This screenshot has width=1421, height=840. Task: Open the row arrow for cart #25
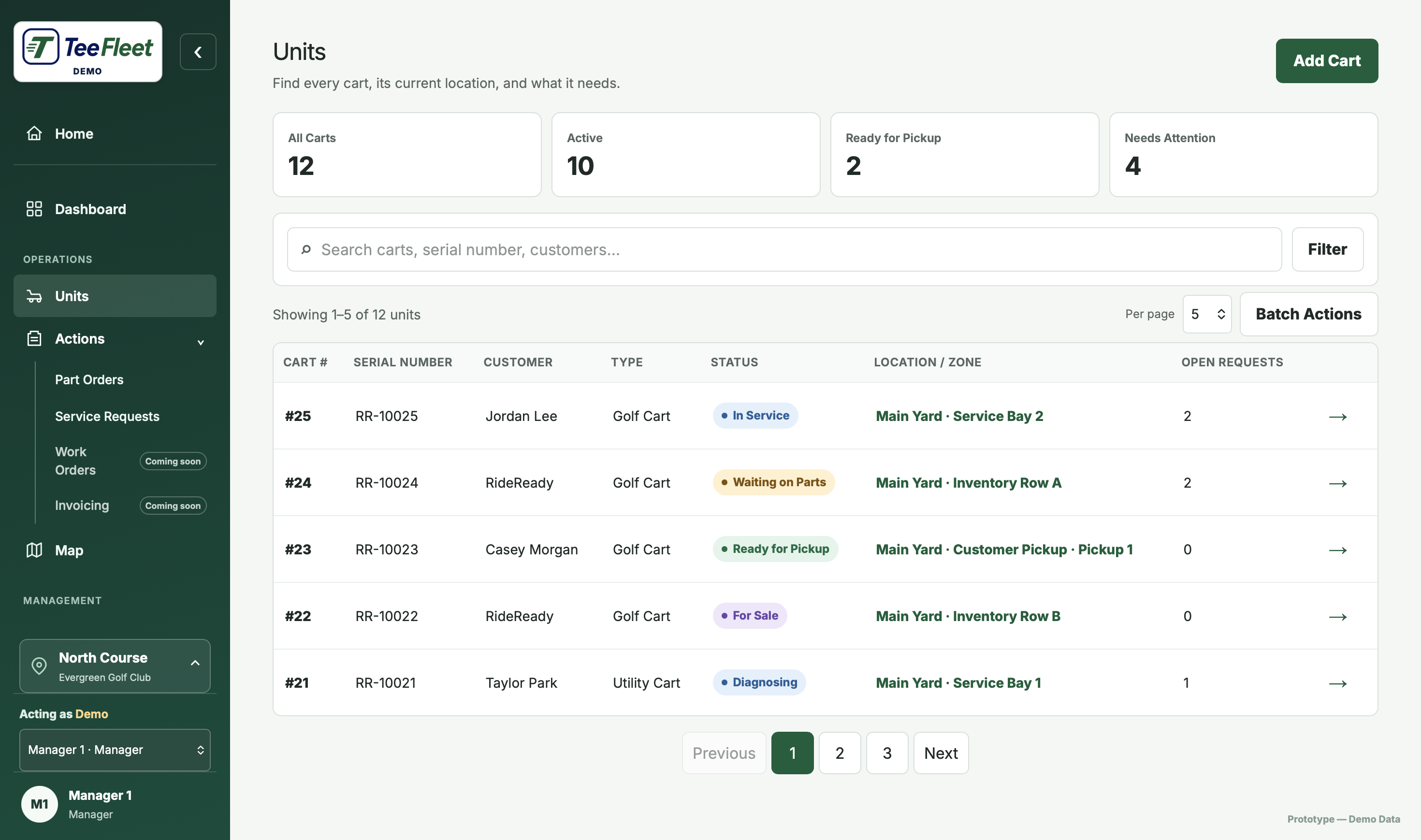pyautogui.click(x=1337, y=417)
